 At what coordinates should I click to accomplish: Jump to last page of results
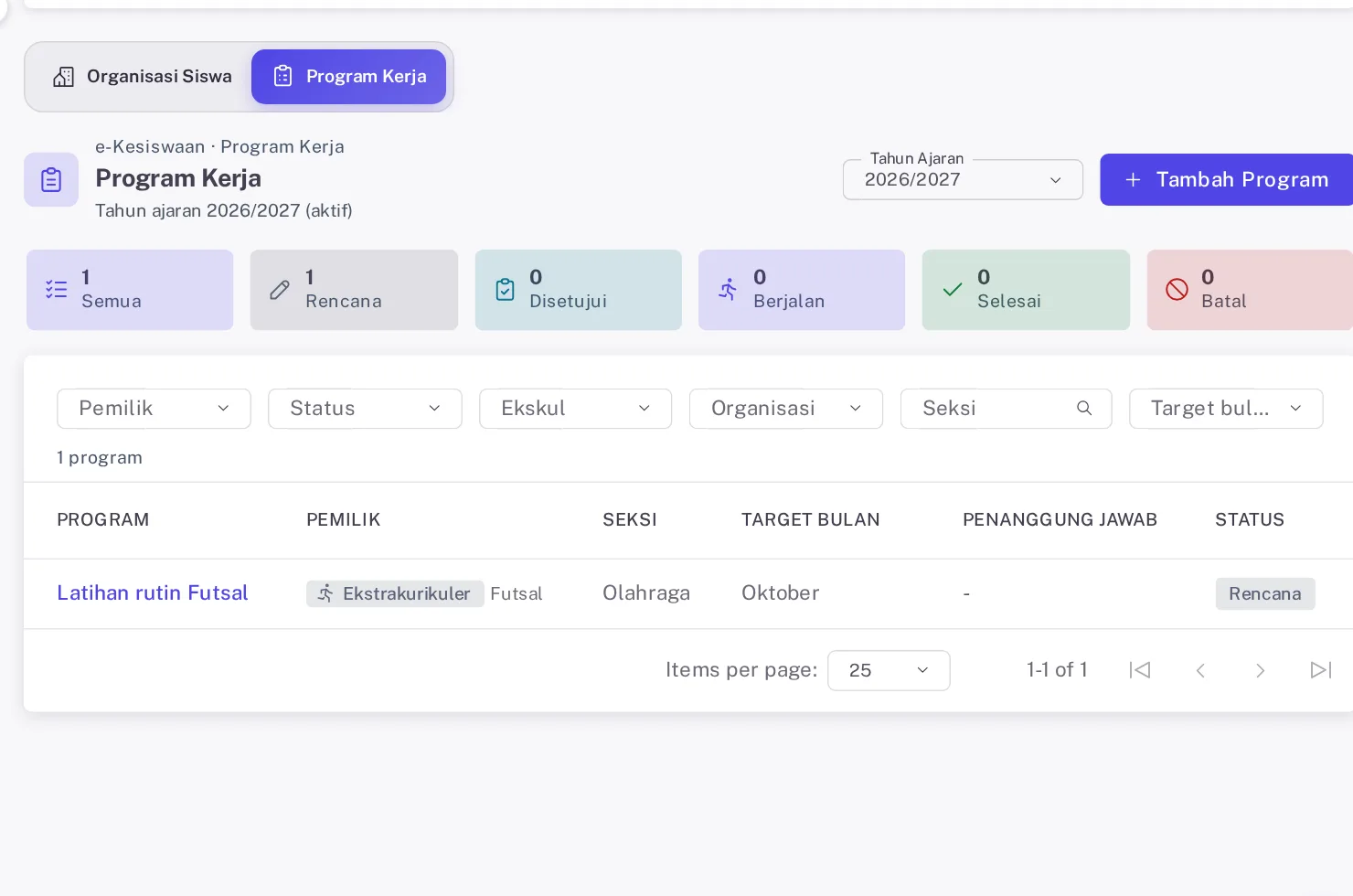point(1321,670)
